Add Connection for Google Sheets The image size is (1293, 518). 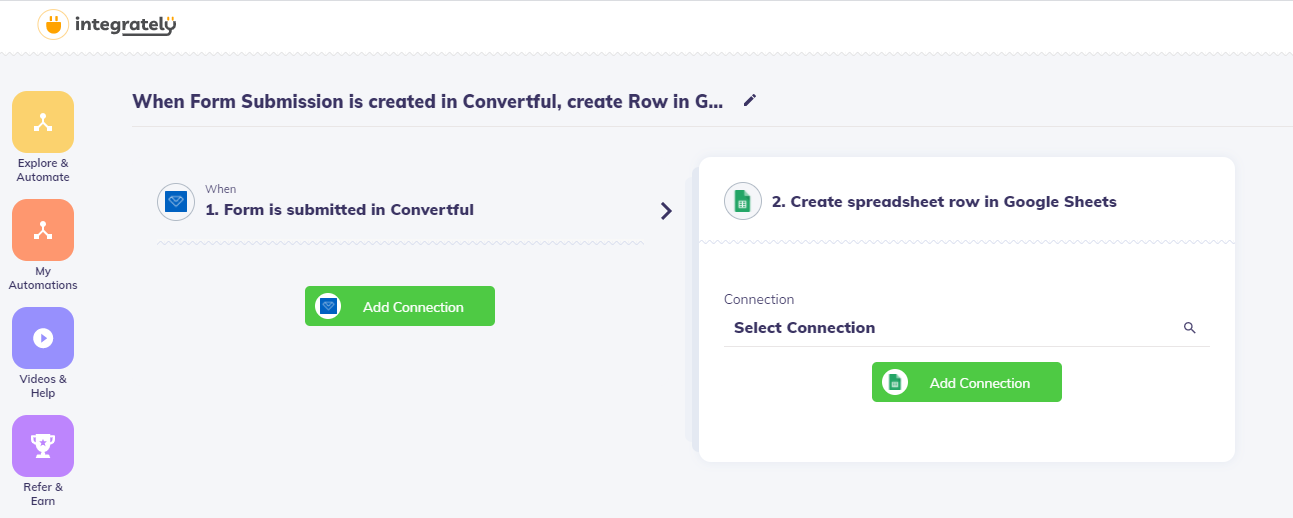(967, 382)
